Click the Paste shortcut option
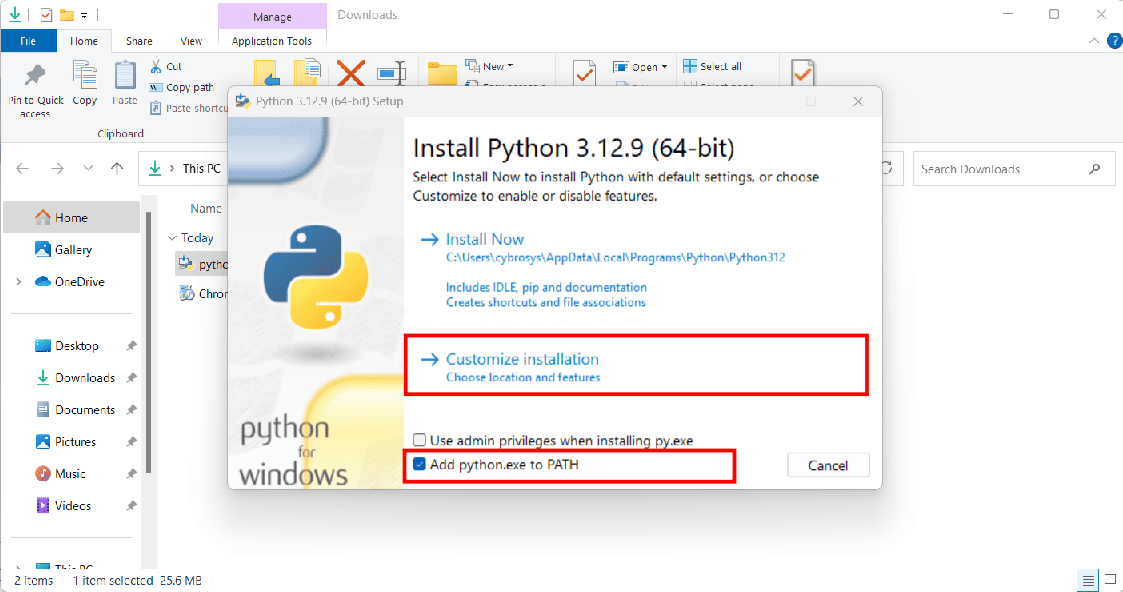Image resolution: width=1123 pixels, height=592 pixels. [x=188, y=108]
